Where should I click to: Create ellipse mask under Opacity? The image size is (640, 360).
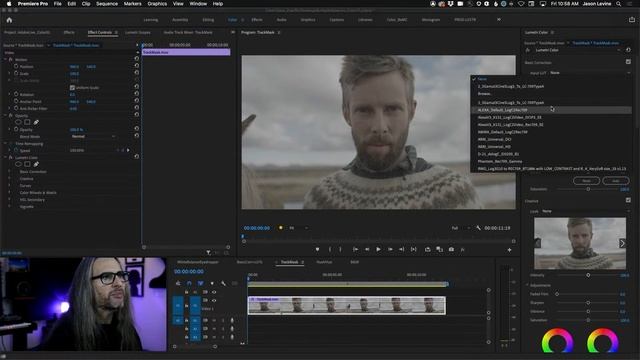(18, 122)
